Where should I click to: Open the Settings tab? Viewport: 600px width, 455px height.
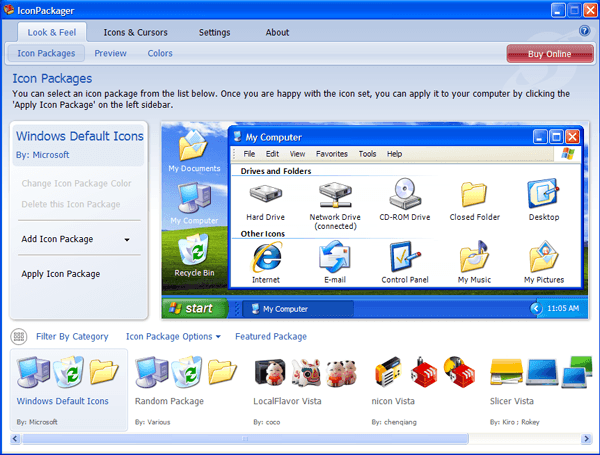point(214,33)
